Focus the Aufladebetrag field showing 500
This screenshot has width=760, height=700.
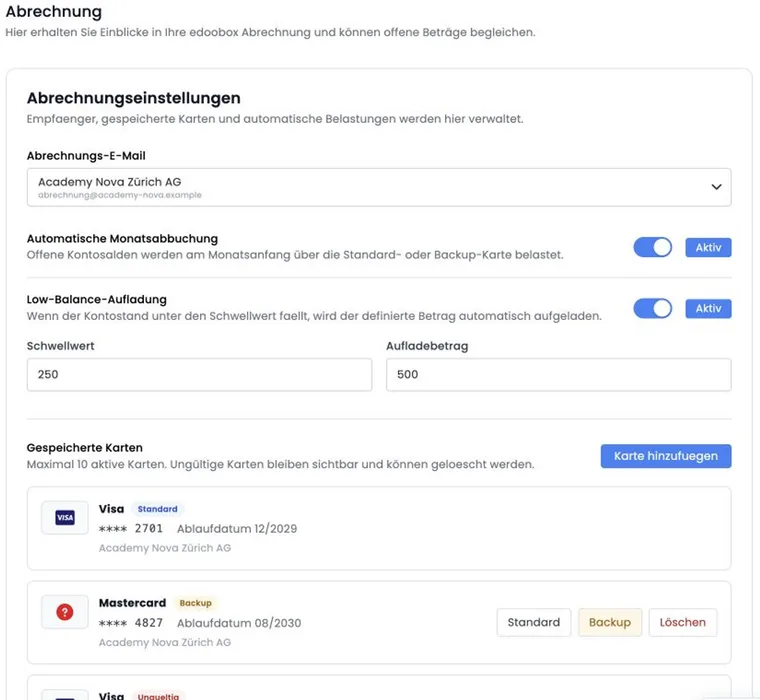pyautogui.click(x=558, y=375)
